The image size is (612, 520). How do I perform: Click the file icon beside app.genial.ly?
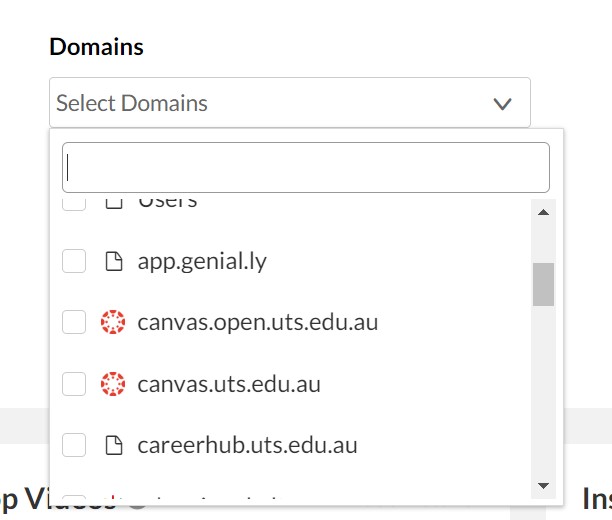(x=114, y=262)
